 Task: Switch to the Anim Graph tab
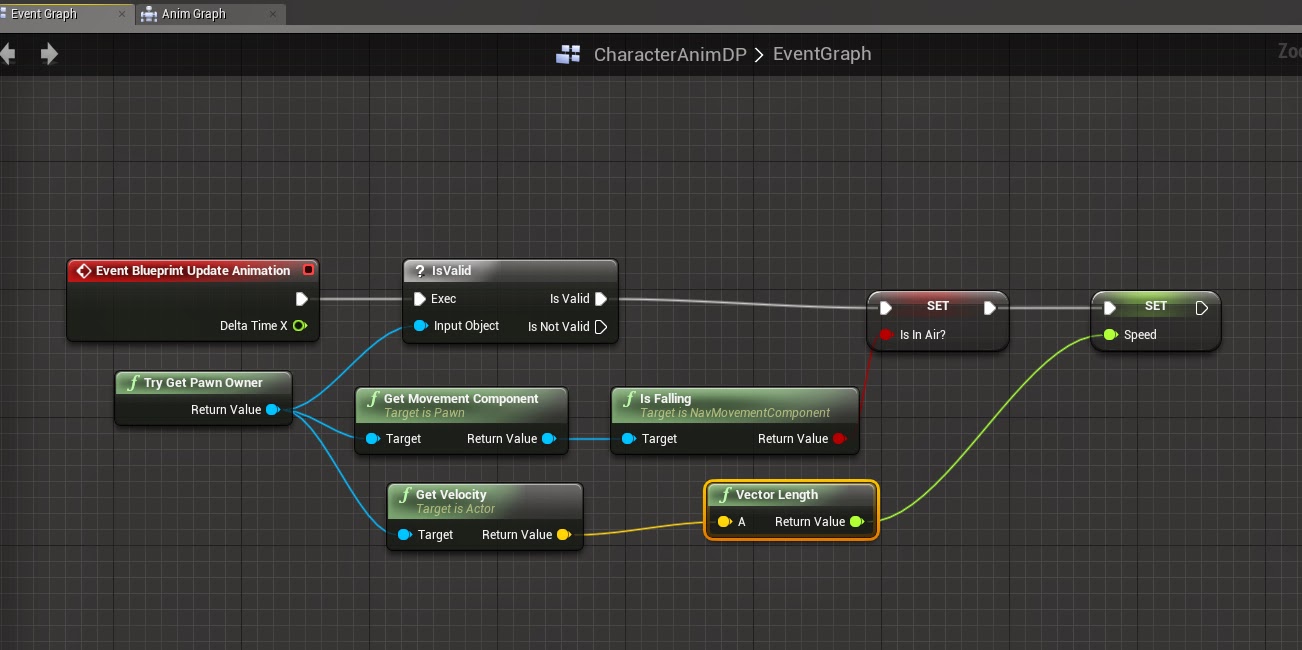[x=196, y=15]
